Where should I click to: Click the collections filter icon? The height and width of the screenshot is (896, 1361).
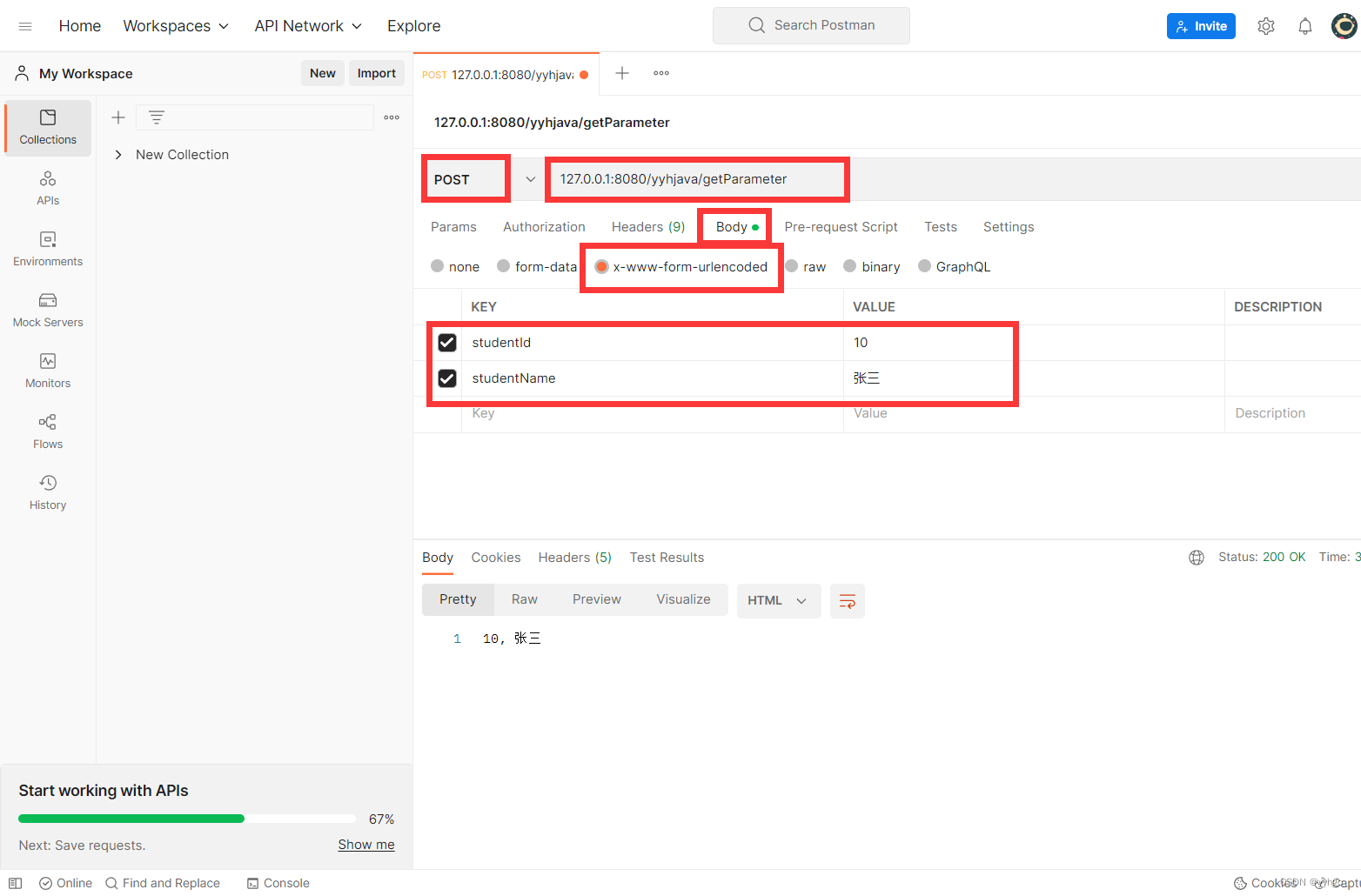(x=157, y=117)
